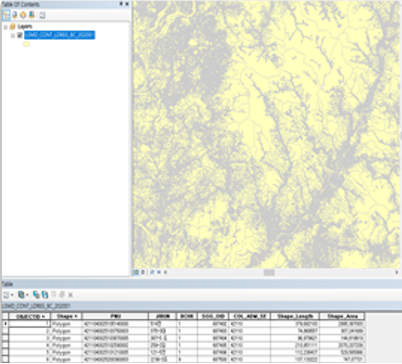
Task: Click the map horizontal scrollbar thumb
Action: pos(269,272)
